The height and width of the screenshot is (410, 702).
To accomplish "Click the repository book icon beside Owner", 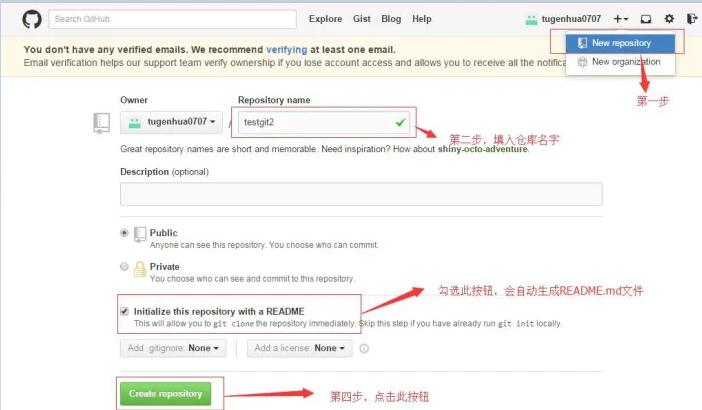I will [x=101, y=123].
